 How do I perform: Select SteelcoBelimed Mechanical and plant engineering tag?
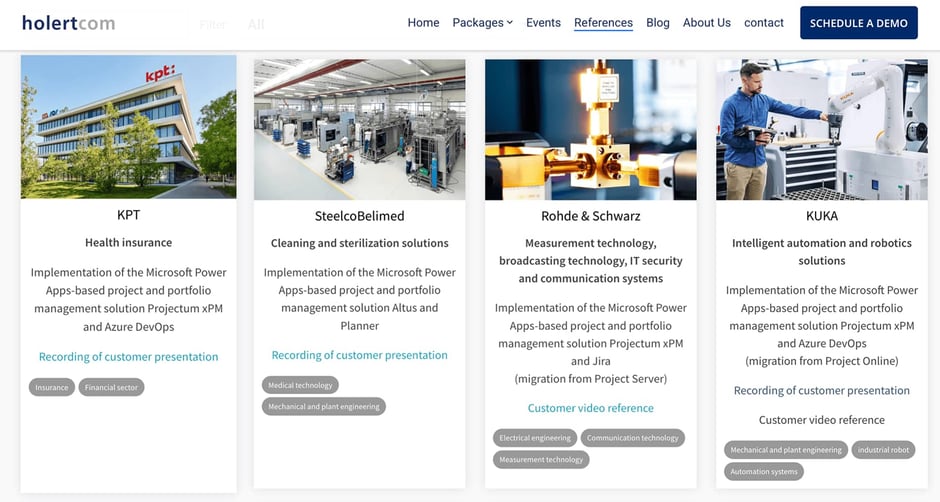324,407
